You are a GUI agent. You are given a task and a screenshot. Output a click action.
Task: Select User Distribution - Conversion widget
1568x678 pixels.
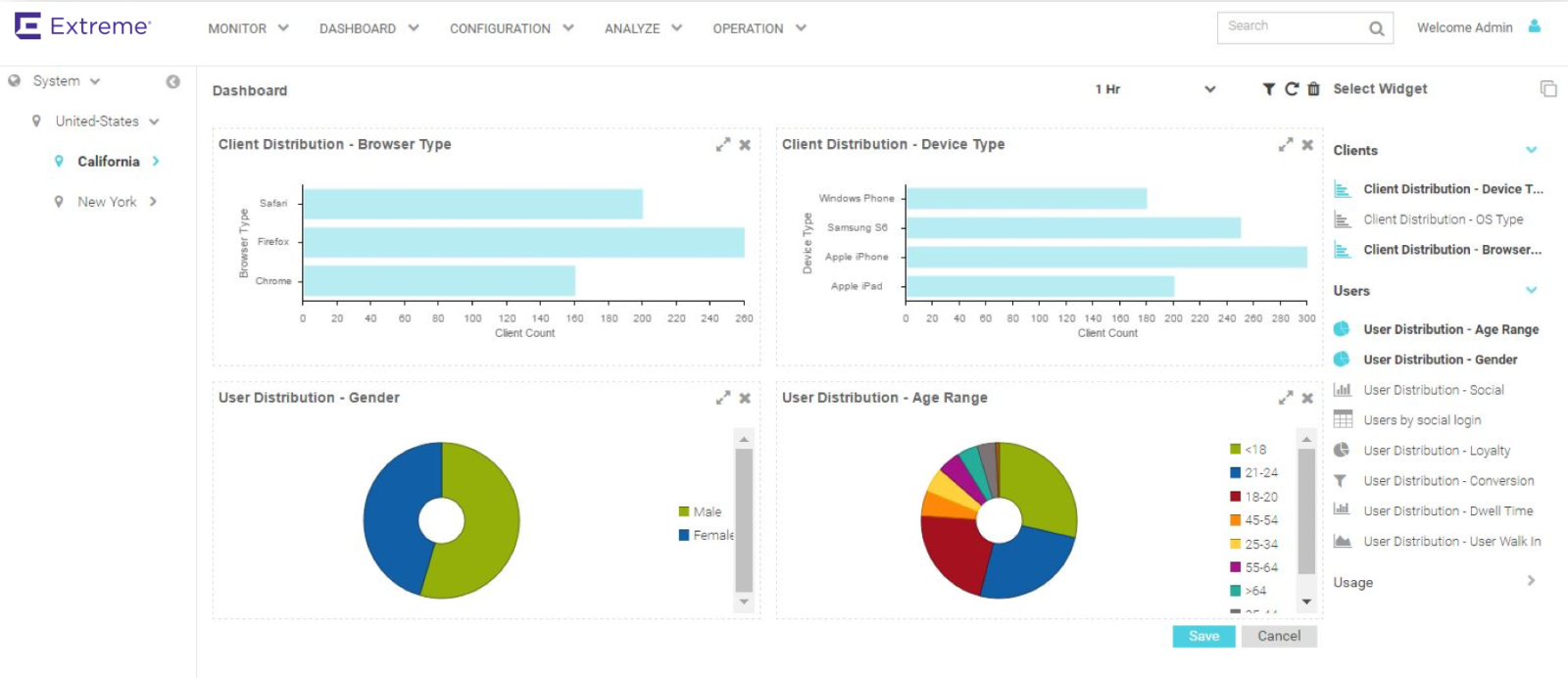point(1448,481)
